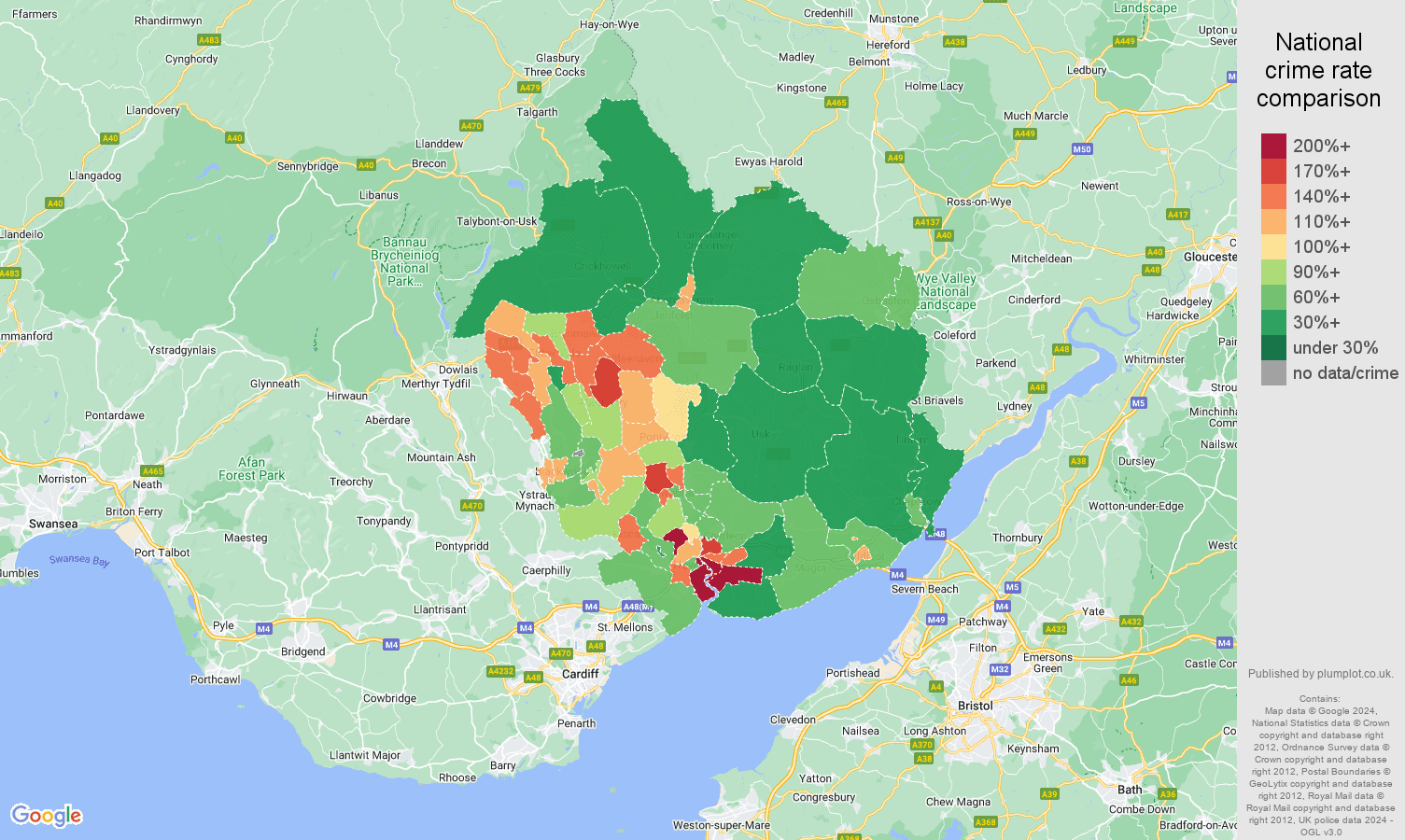
Task: Click the Brecon town label
Action: 429,163
